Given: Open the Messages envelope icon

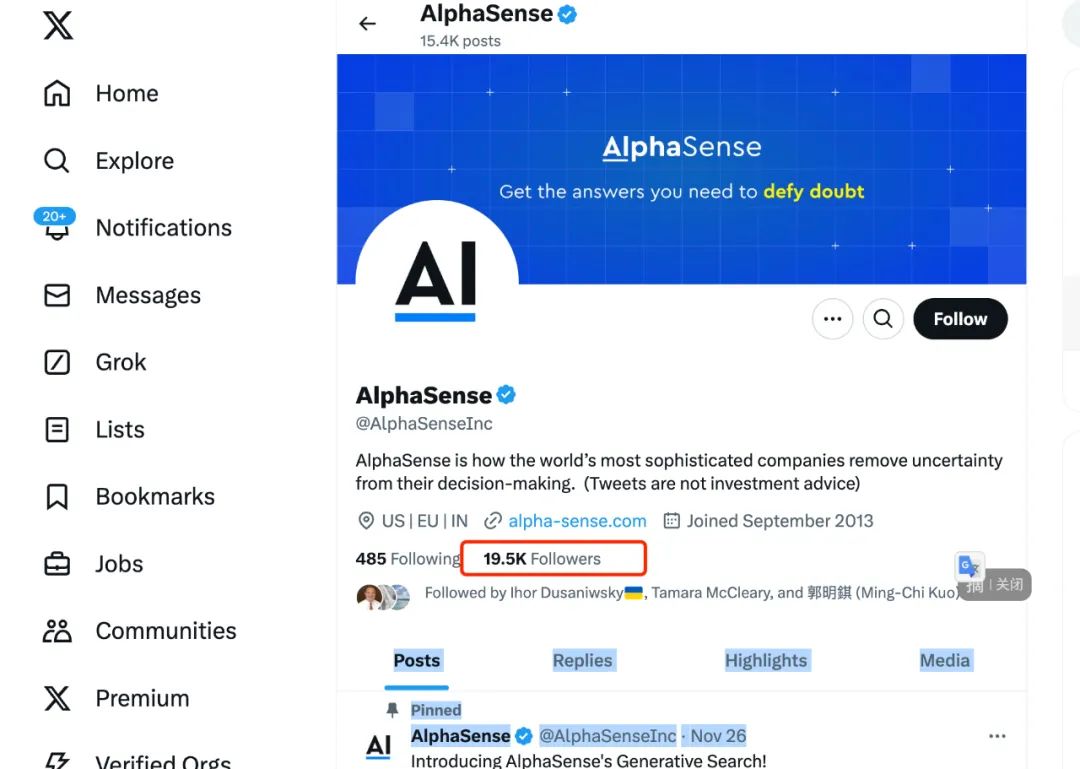Looking at the screenshot, I should click(57, 295).
